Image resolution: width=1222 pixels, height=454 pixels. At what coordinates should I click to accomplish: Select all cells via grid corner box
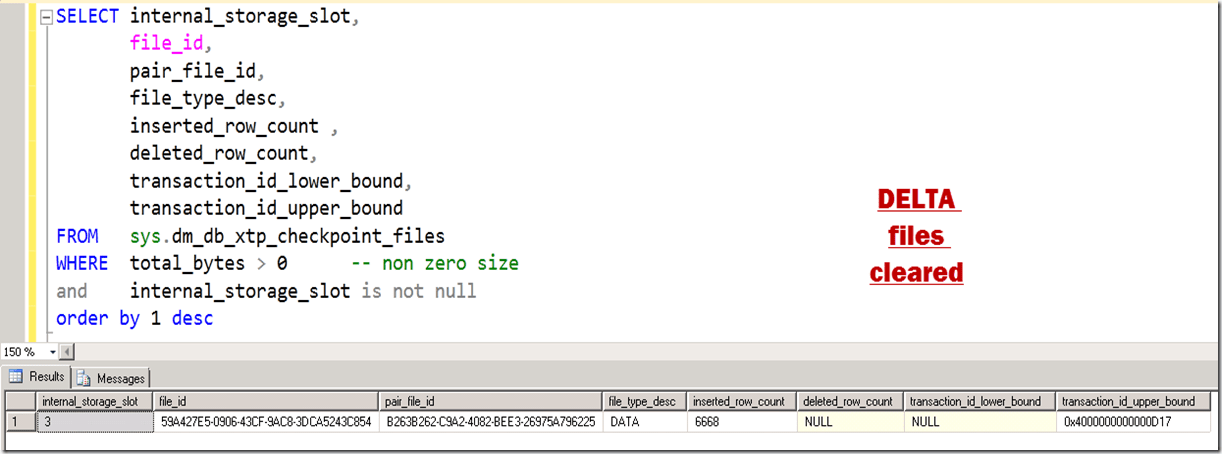pyautogui.click(x=20, y=401)
